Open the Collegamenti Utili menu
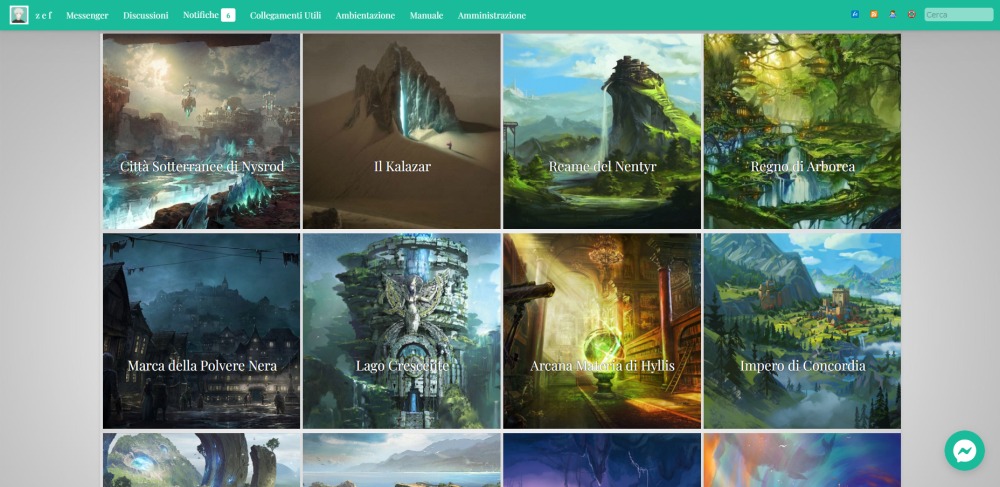Viewport: 1000px width, 487px height. (x=285, y=15)
